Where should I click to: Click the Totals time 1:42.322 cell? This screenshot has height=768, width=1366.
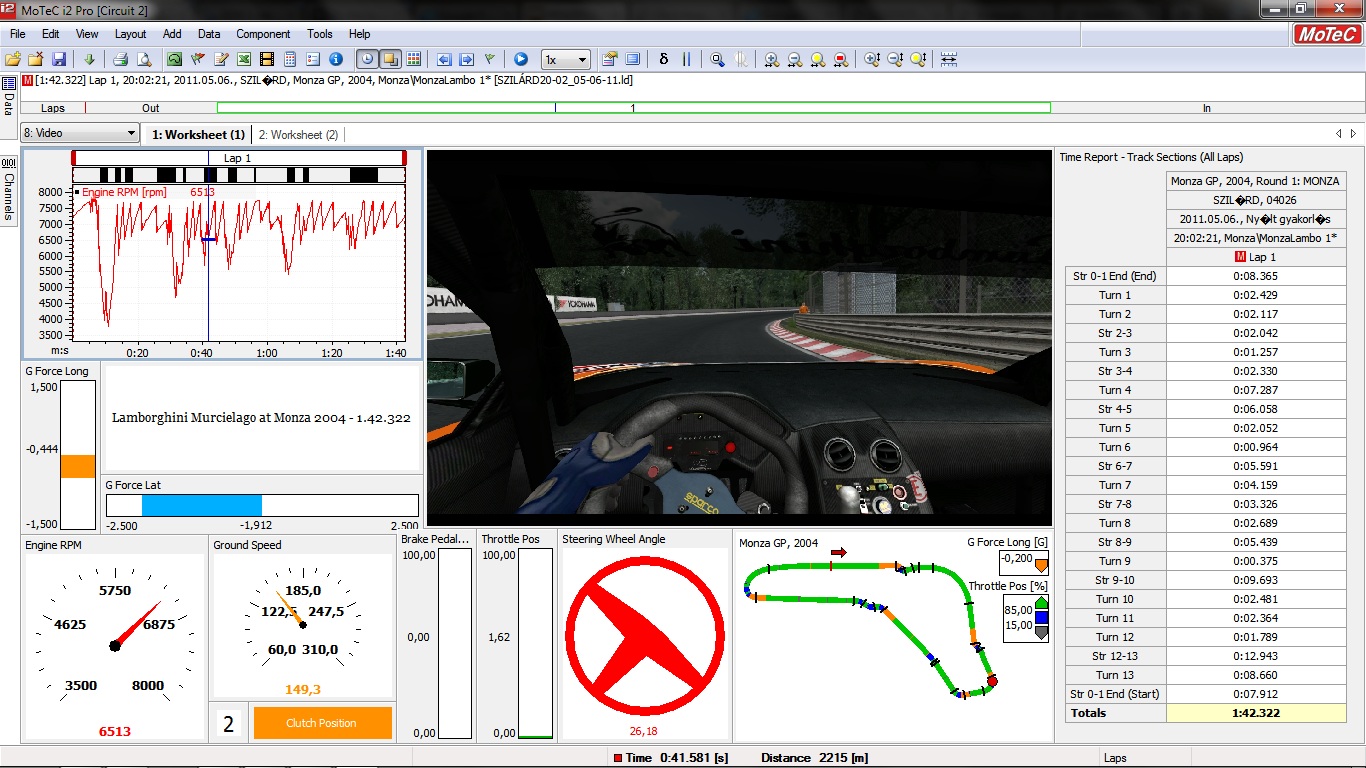1256,713
